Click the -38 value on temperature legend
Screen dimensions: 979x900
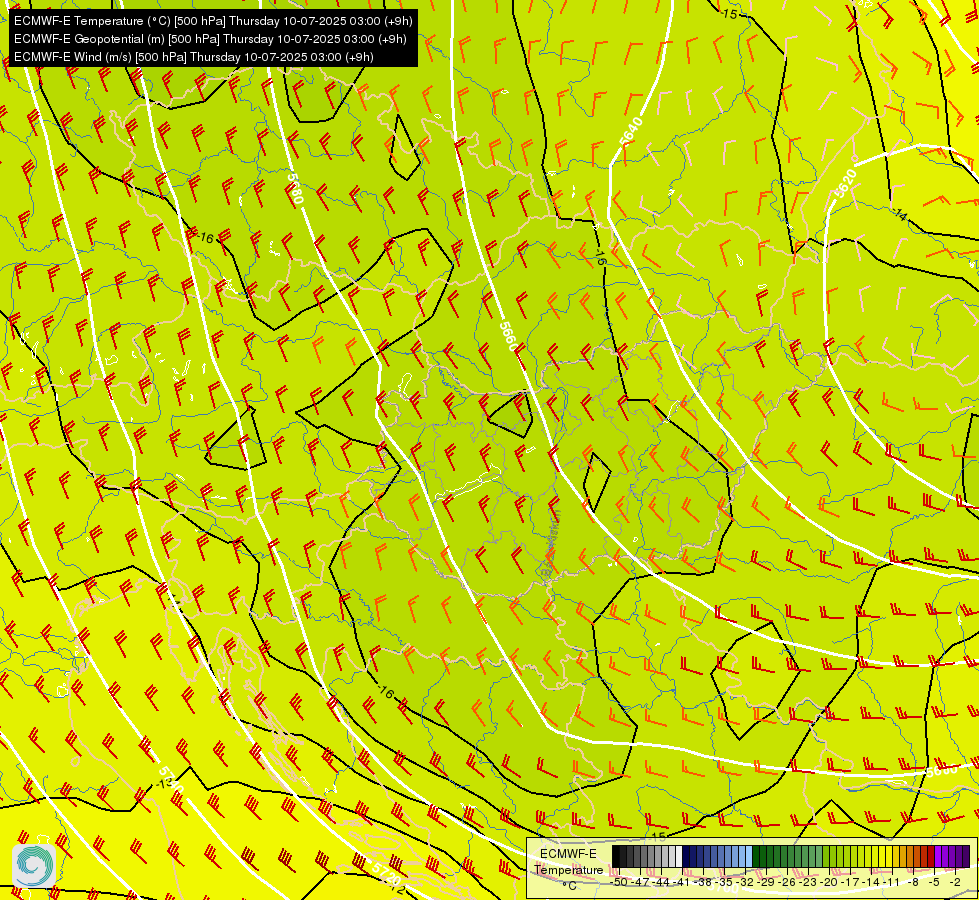[703, 883]
